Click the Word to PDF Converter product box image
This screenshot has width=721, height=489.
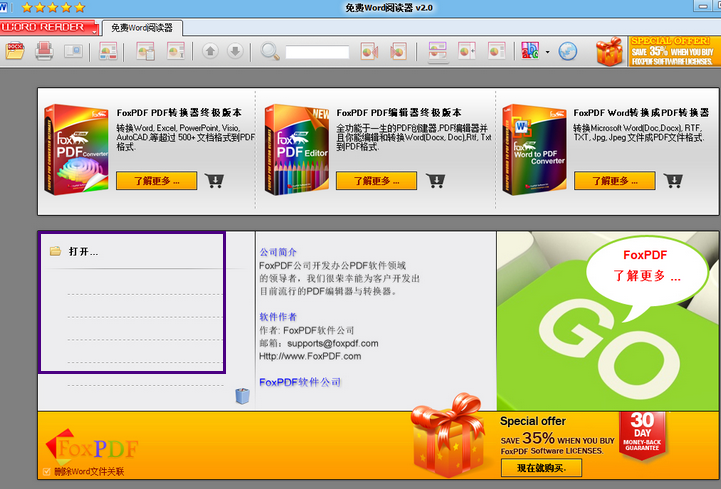(534, 149)
